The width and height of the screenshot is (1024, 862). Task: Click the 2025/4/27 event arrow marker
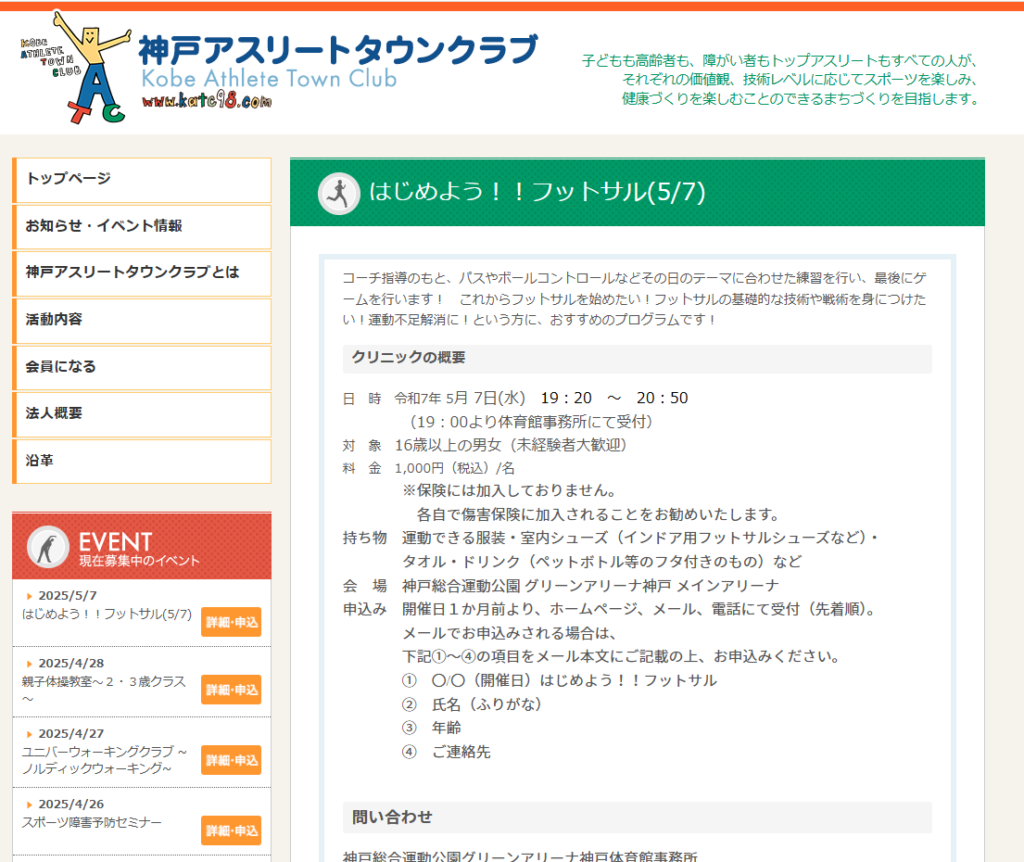[29, 735]
